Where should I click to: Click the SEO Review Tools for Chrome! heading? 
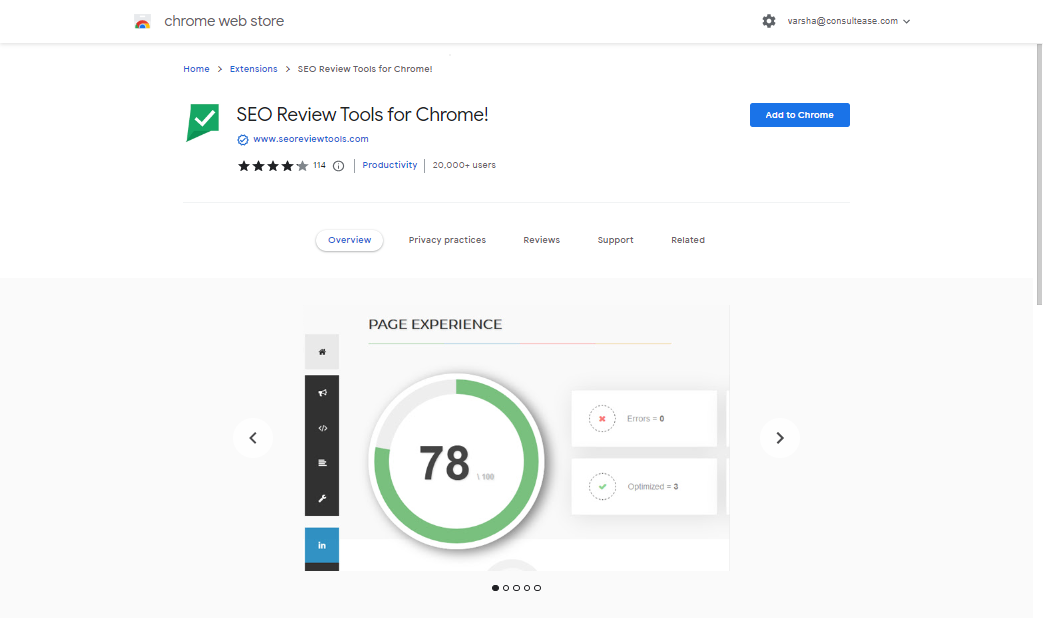click(362, 114)
